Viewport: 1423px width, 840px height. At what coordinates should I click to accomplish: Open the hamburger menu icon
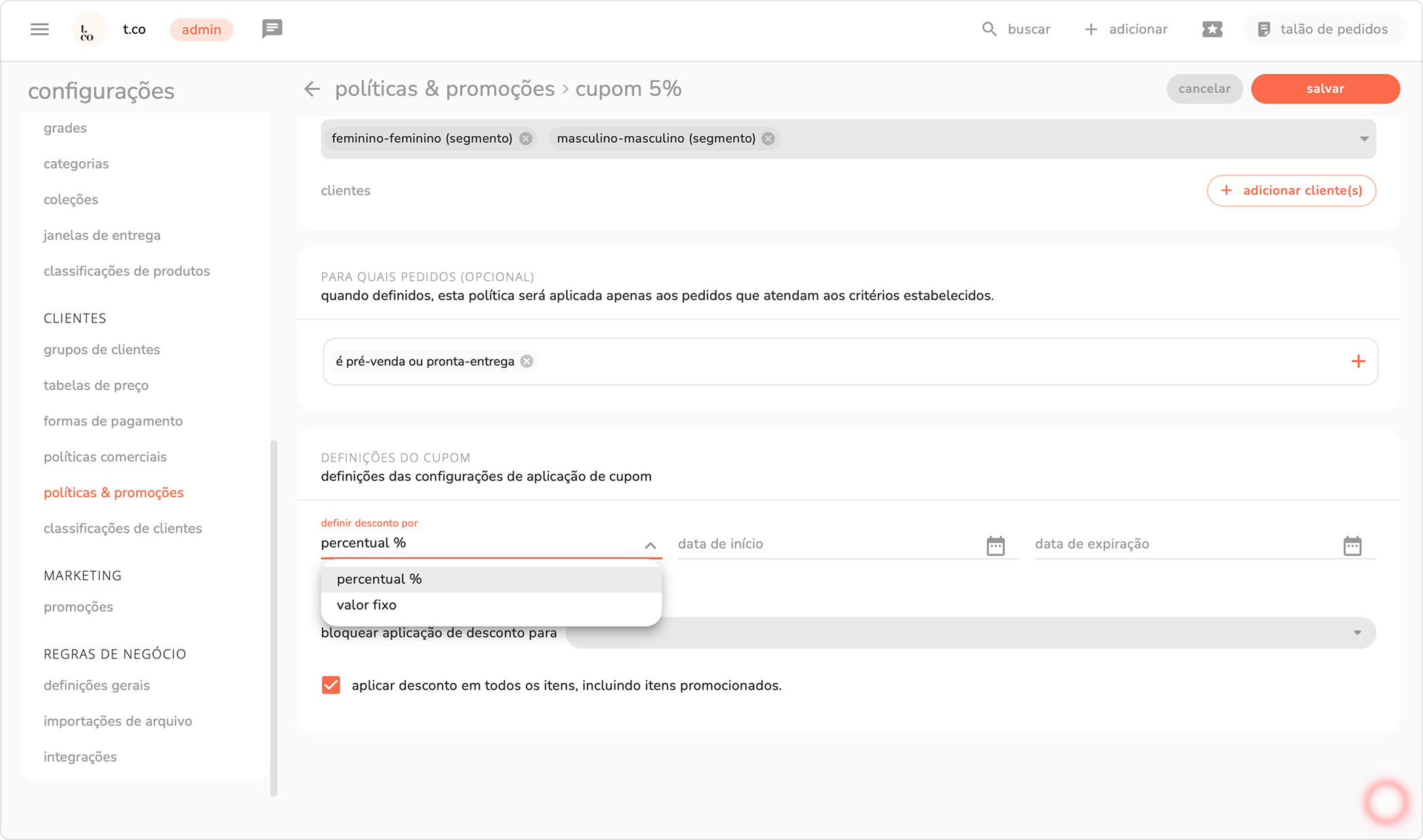39,29
